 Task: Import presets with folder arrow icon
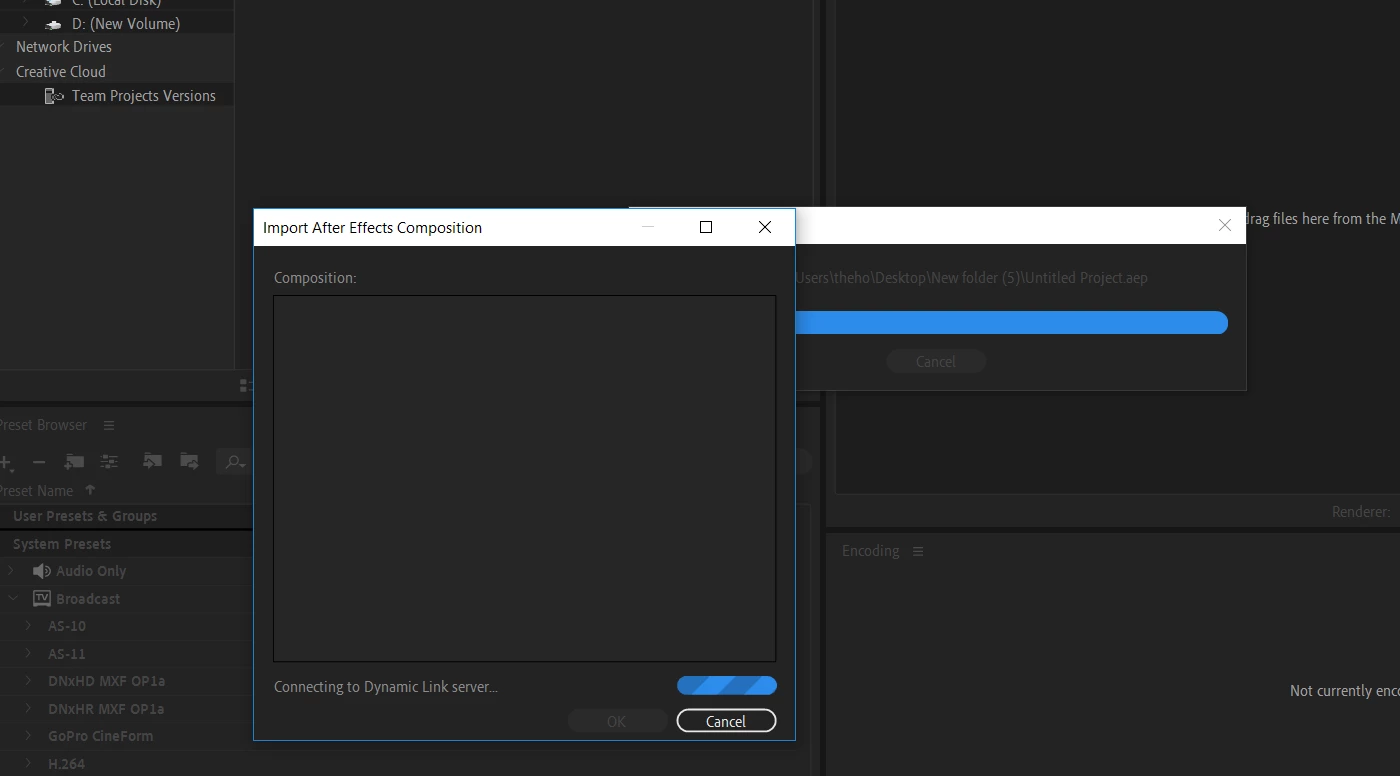pos(152,460)
